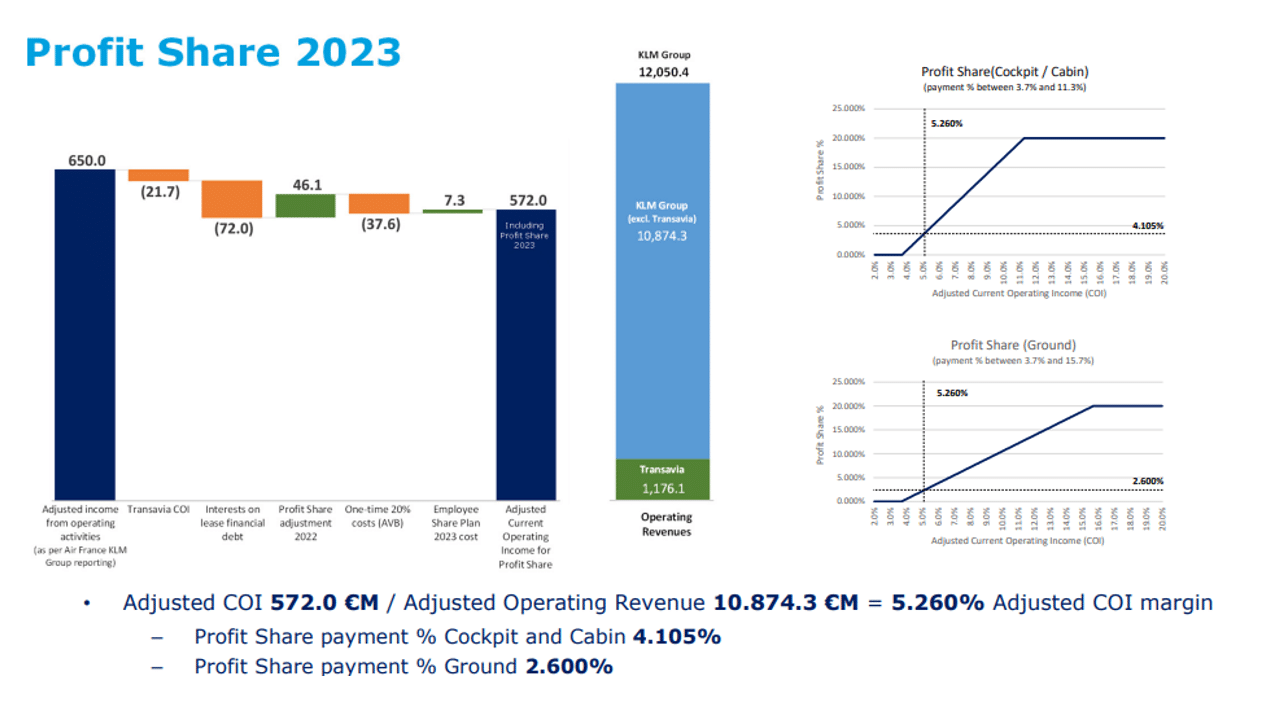This screenshot has height=717, width=1273.
Task: Click the 25.000% tick on Cockpit chart
Action: (x=848, y=108)
